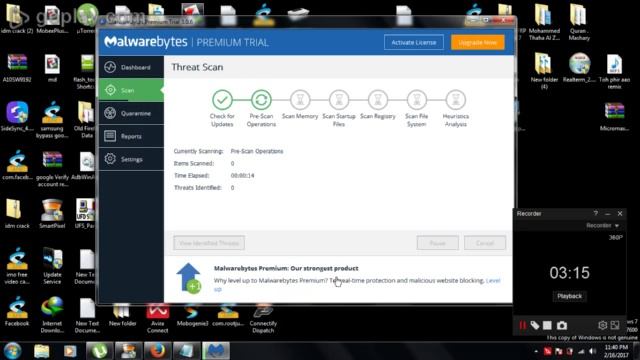Stop the recording in Recorder
640x360 pixels.
click(547, 325)
